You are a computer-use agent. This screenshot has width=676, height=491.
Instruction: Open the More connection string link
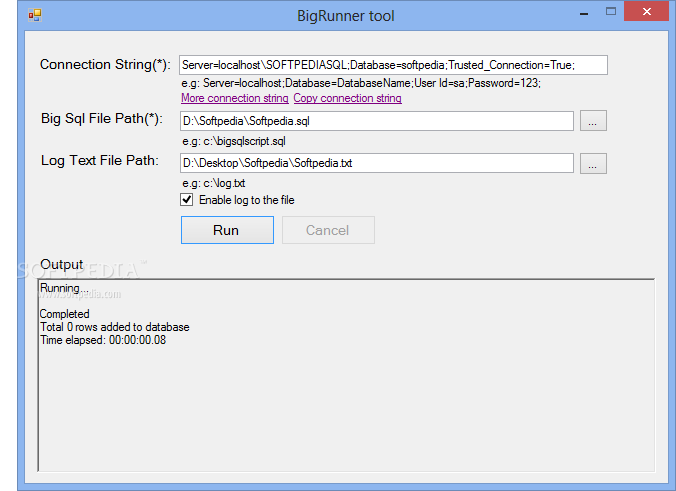tap(234, 99)
